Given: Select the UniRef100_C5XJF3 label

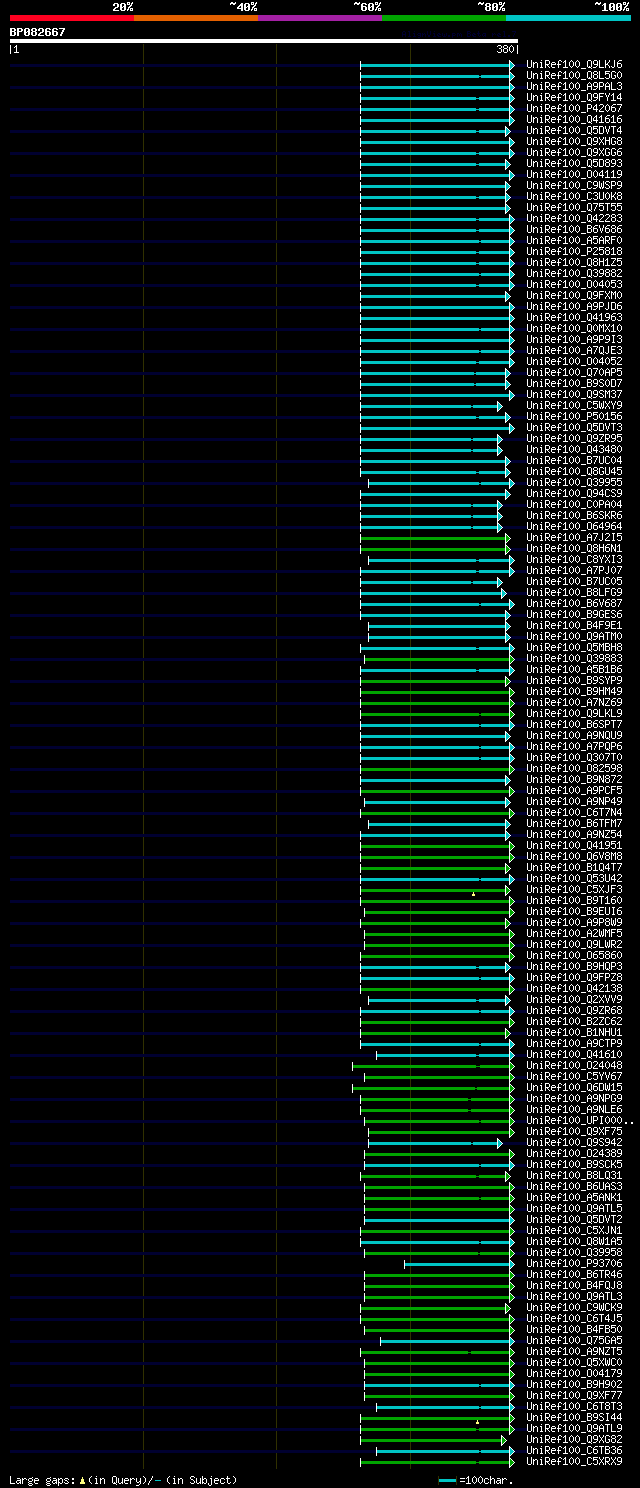Looking at the screenshot, I should 574,890.
